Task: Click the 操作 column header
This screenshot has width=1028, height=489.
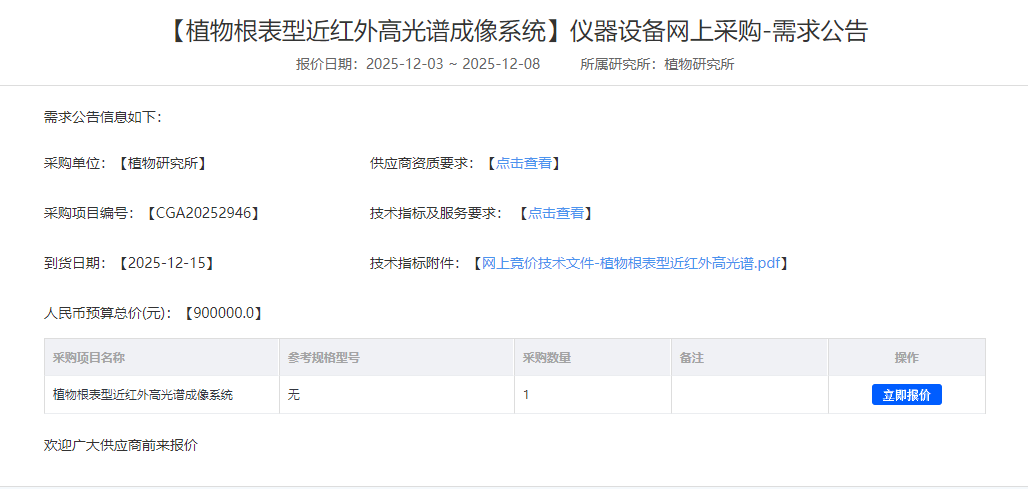Action: click(x=906, y=357)
